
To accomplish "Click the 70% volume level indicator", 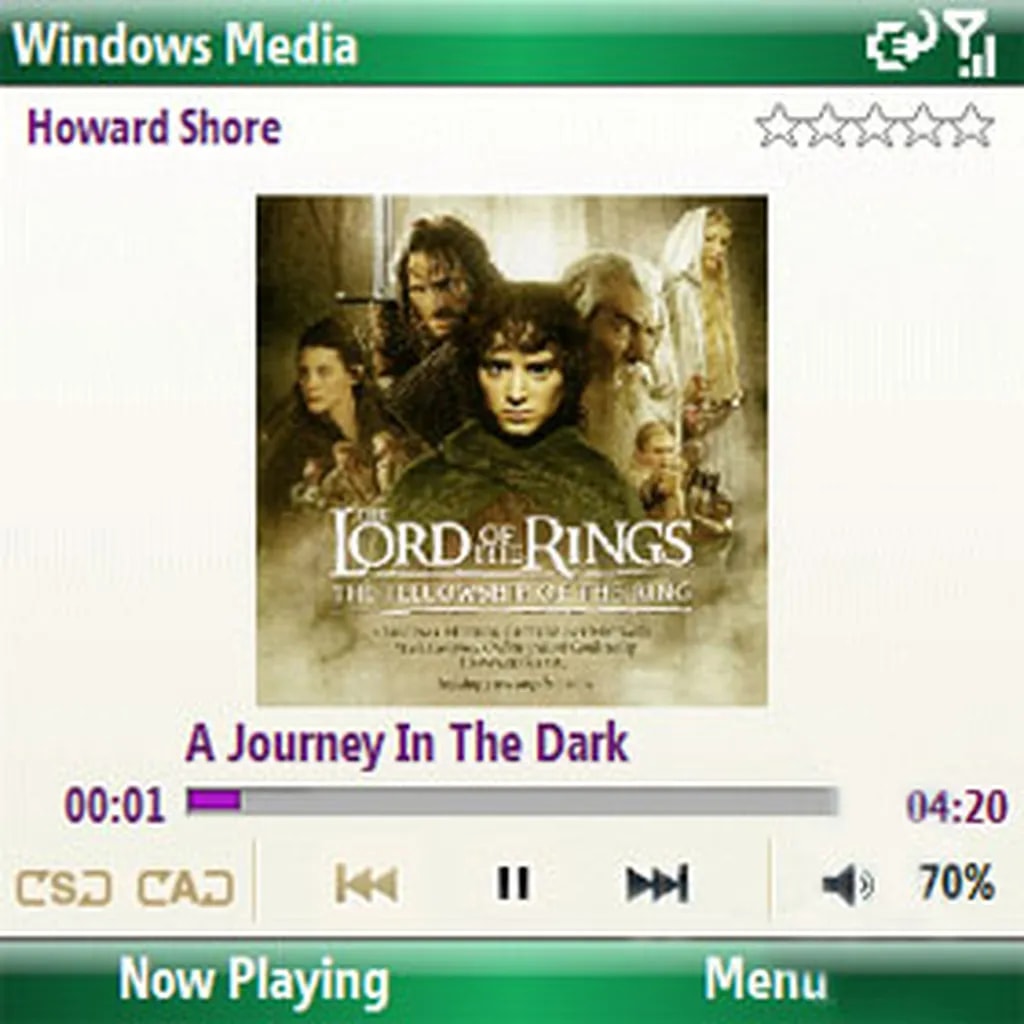I will pos(956,882).
